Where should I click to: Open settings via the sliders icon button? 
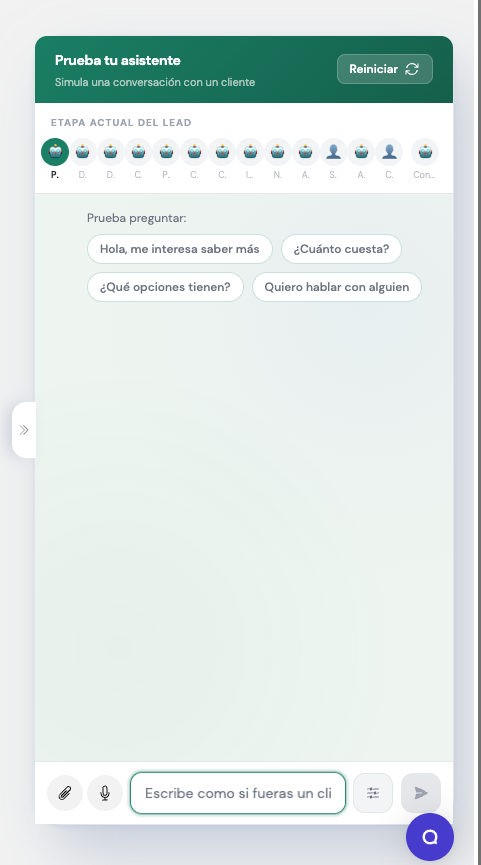[x=373, y=793]
